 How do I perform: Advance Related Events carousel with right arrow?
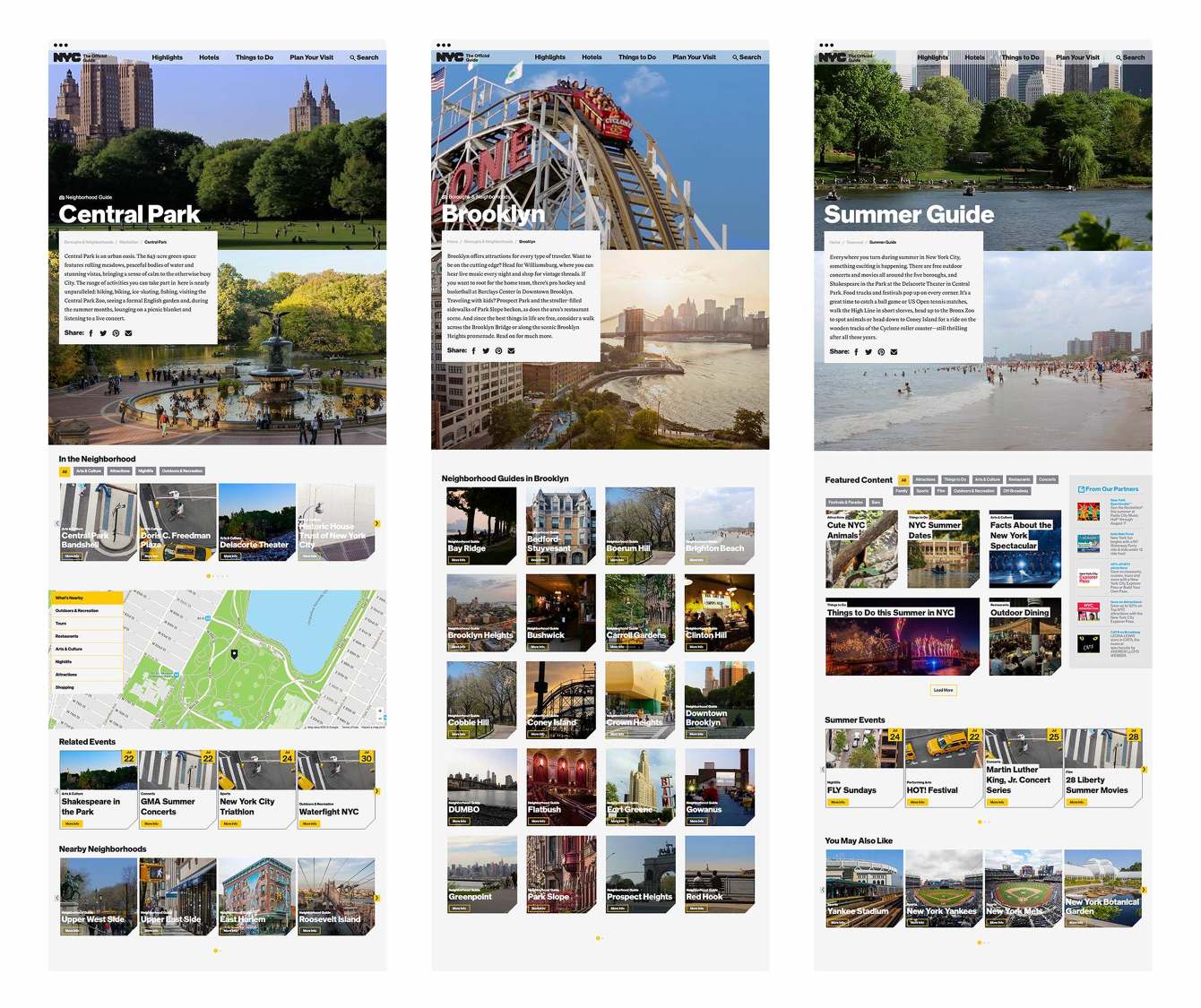click(x=377, y=791)
